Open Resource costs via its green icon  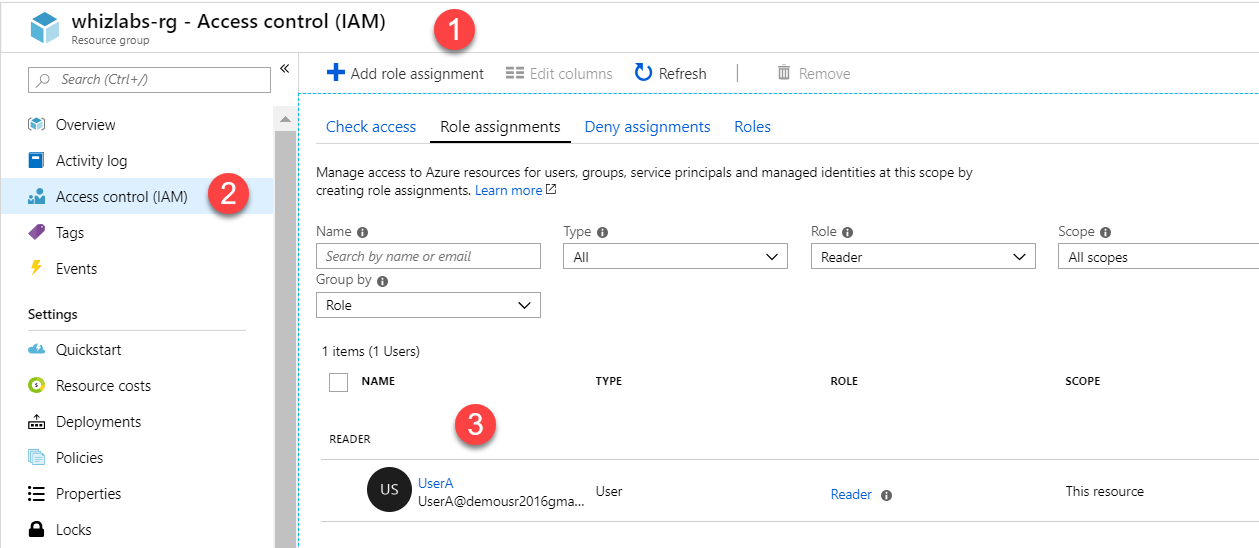point(37,386)
